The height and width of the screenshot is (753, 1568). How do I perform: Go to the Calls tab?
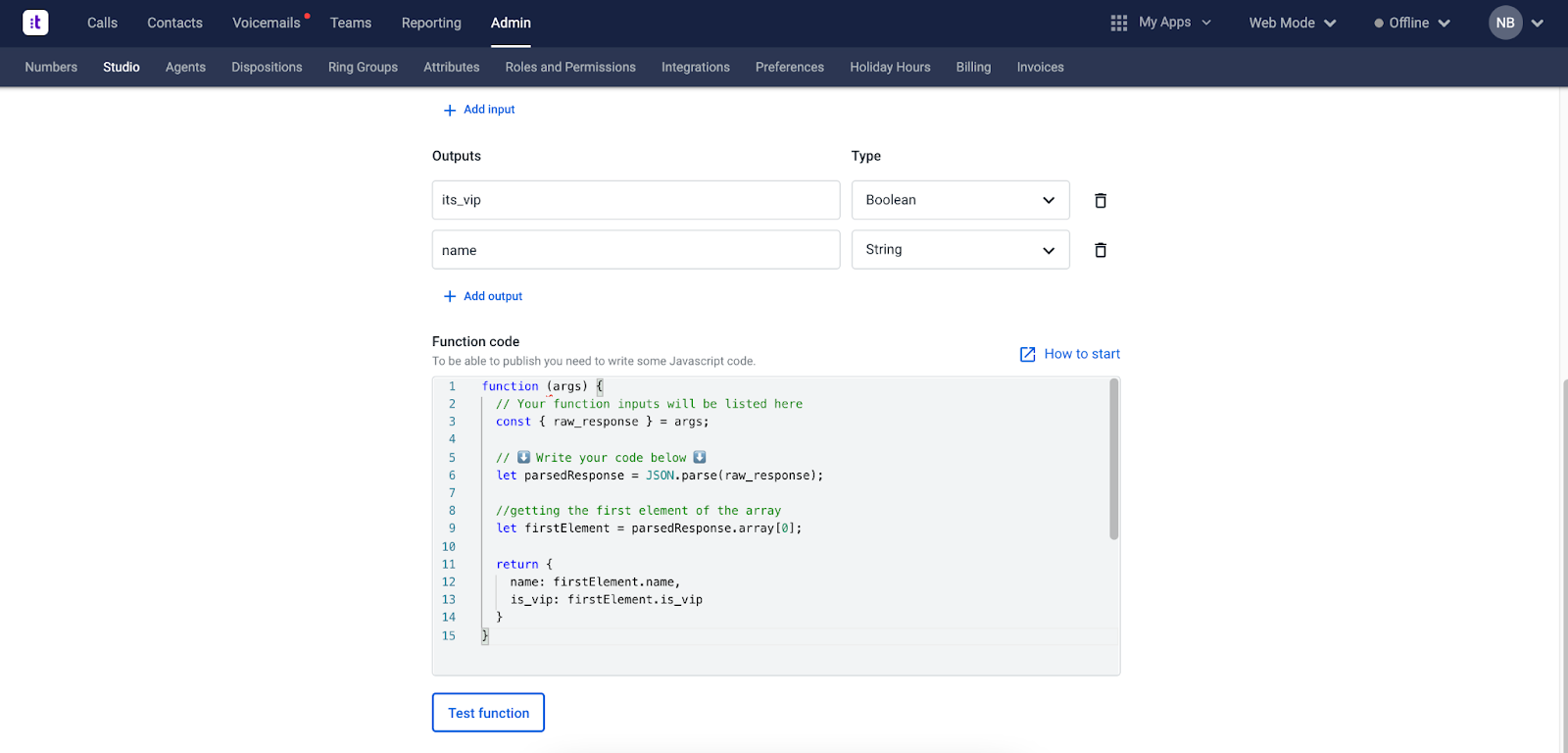tap(102, 23)
